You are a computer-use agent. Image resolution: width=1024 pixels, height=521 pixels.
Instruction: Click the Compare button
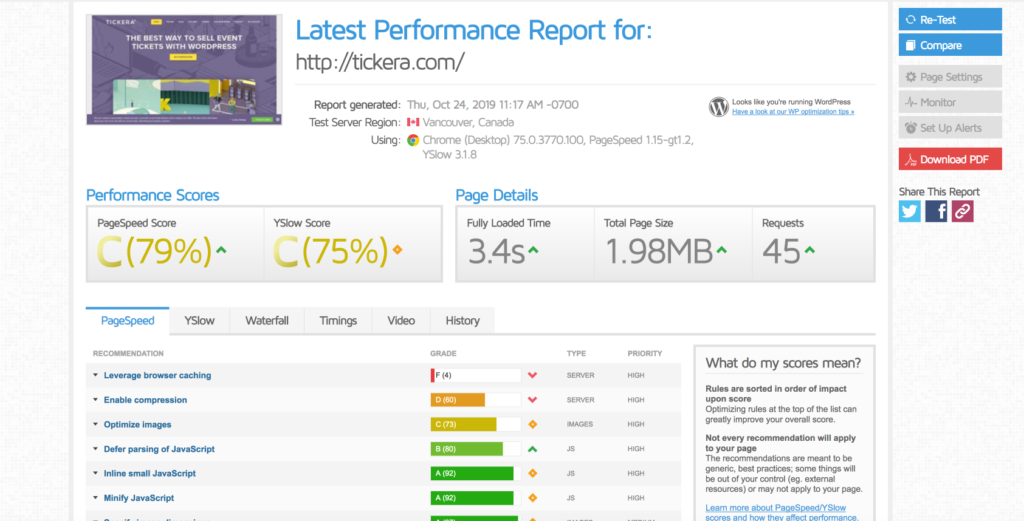[950, 45]
